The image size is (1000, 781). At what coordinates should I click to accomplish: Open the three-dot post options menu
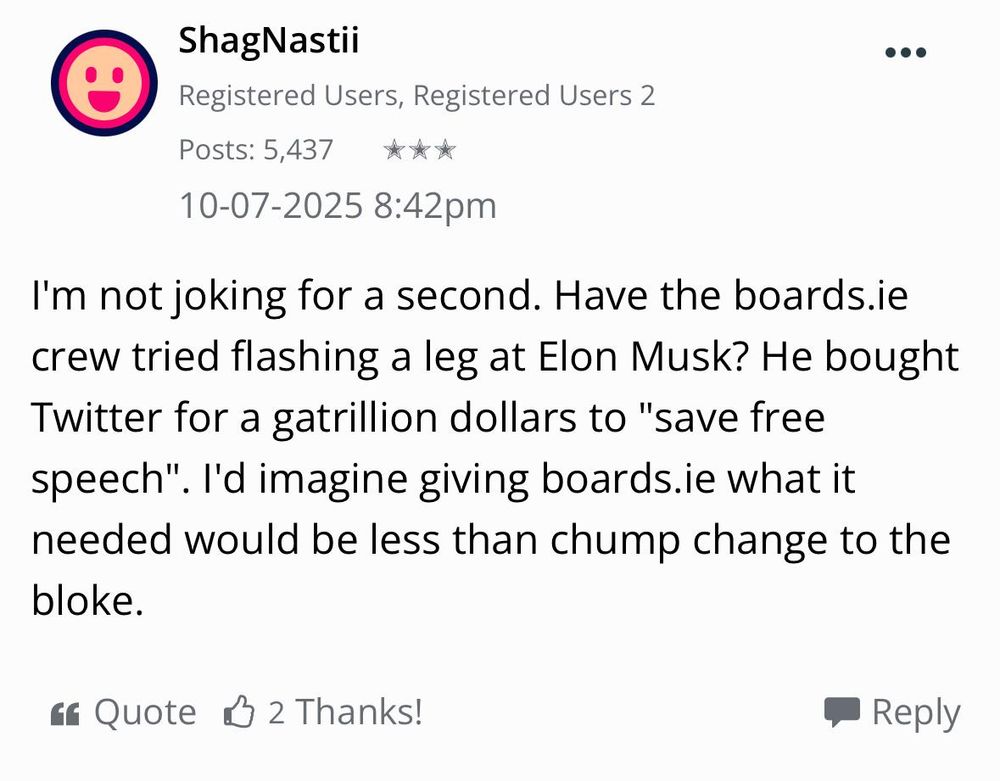pyautogui.click(x=906, y=53)
